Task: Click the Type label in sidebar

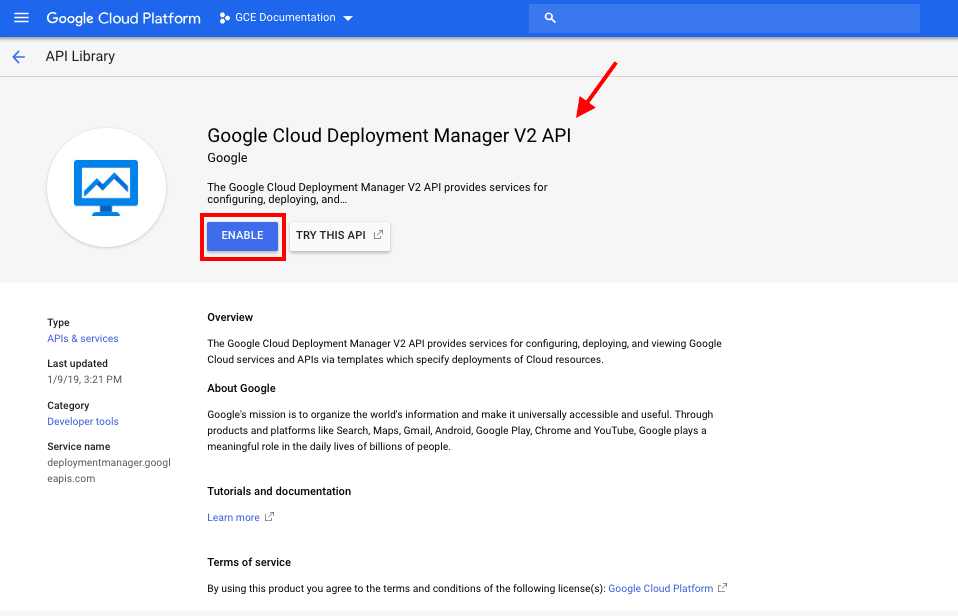Action: [x=58, y=323]
